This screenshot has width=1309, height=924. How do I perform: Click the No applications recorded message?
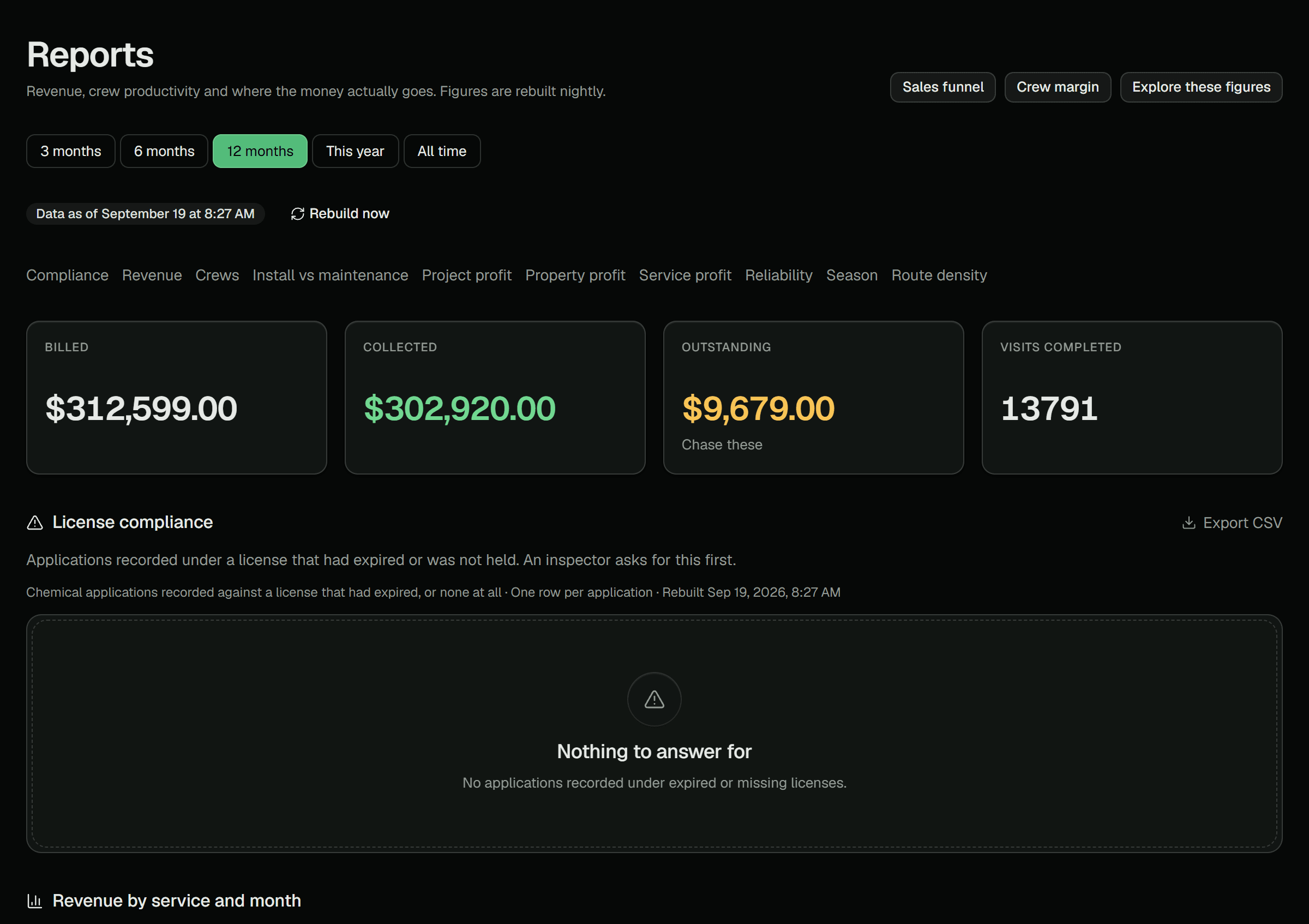[x=654, y=783]
